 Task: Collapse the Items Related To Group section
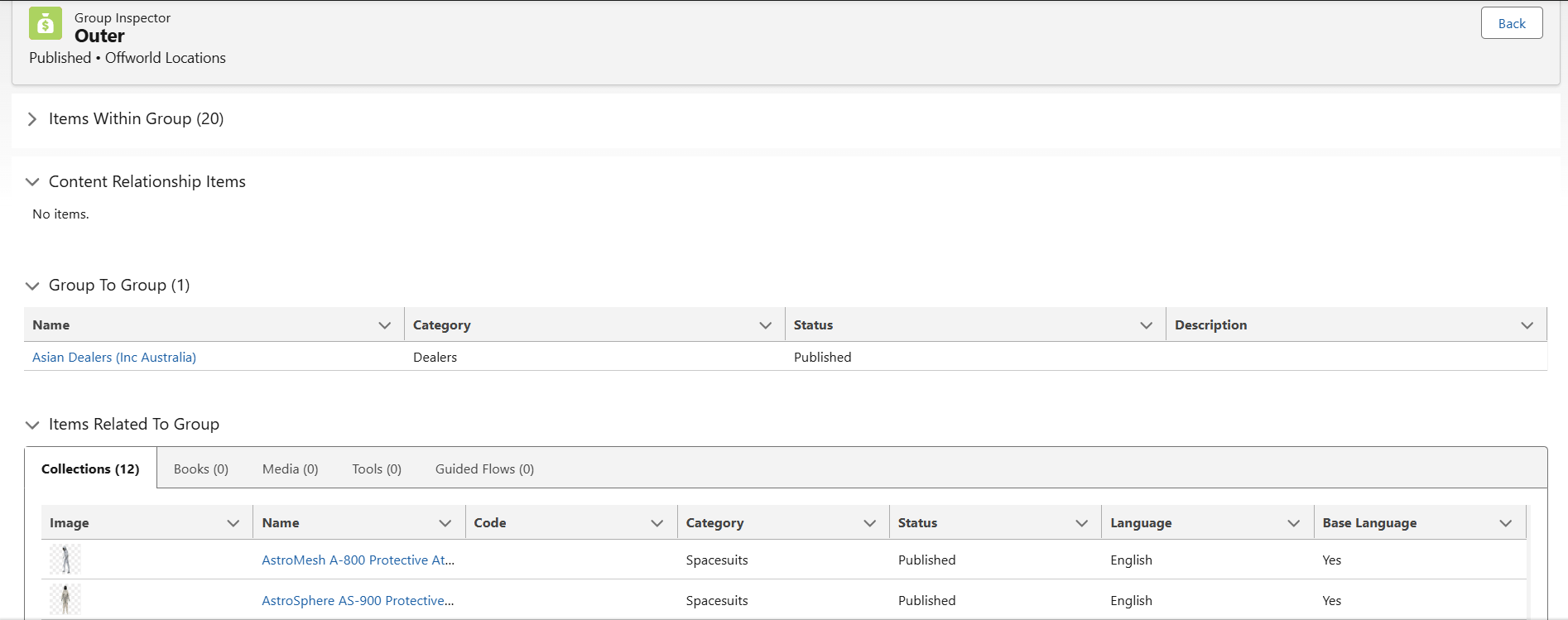click(x=32, y=425)
